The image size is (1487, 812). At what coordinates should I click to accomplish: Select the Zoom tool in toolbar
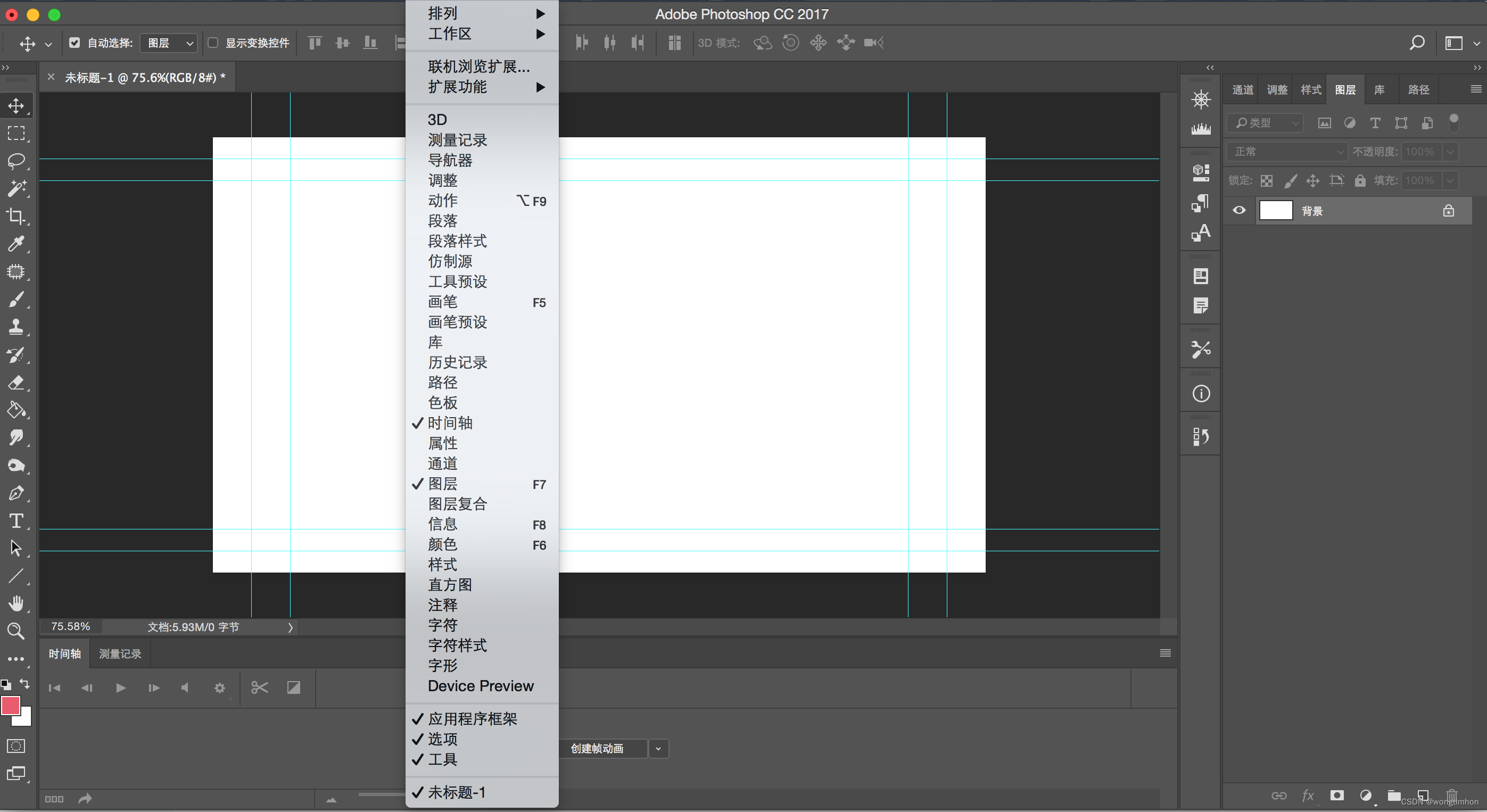(x=16, y=632)
